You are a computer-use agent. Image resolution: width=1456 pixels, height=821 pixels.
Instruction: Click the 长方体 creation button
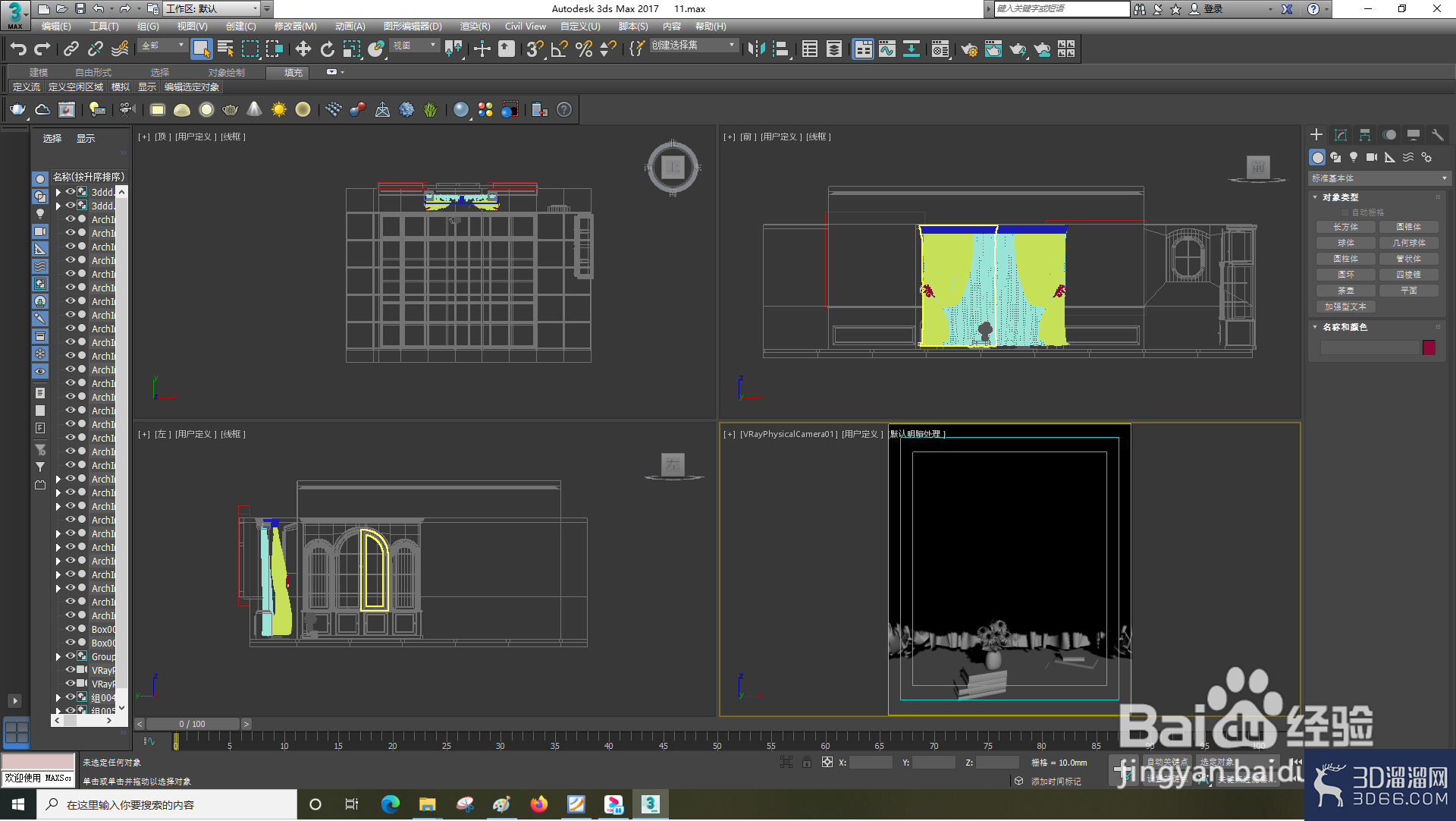coord(1345,226)
